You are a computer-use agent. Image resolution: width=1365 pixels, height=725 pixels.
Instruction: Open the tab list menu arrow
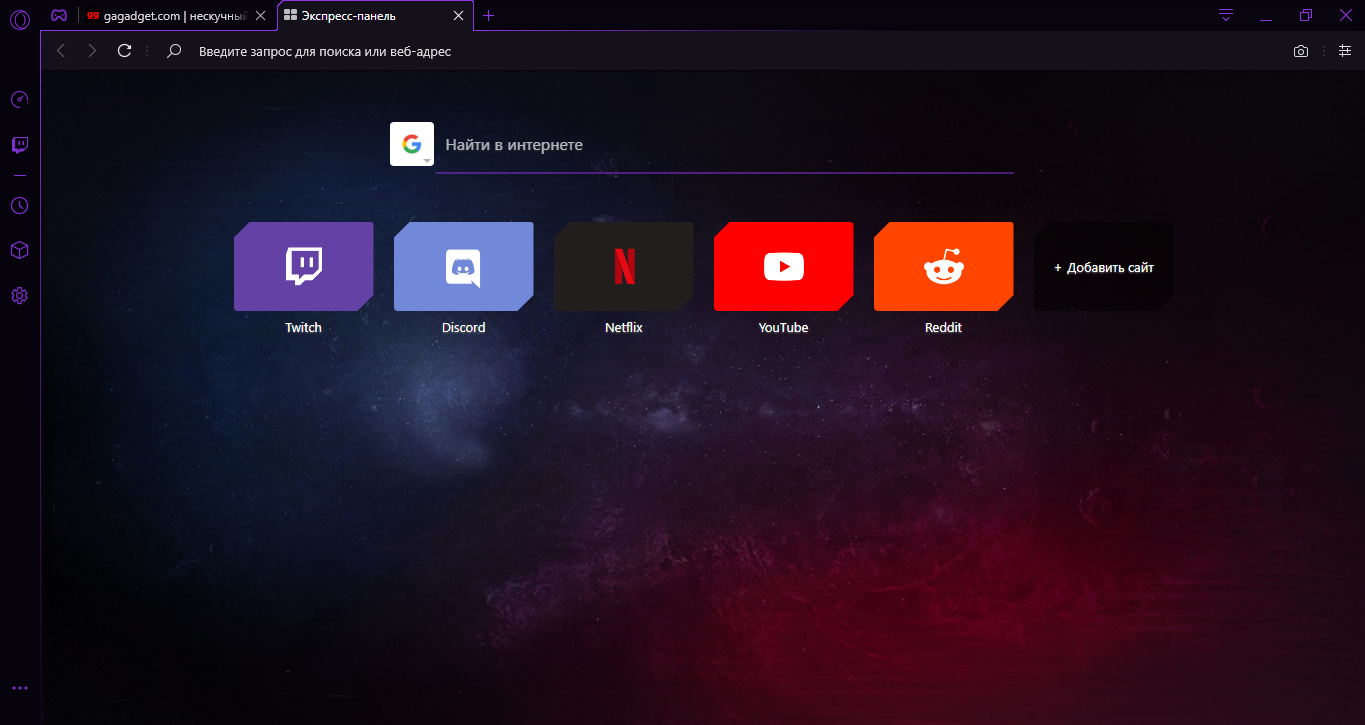[x=1226, y=15]
